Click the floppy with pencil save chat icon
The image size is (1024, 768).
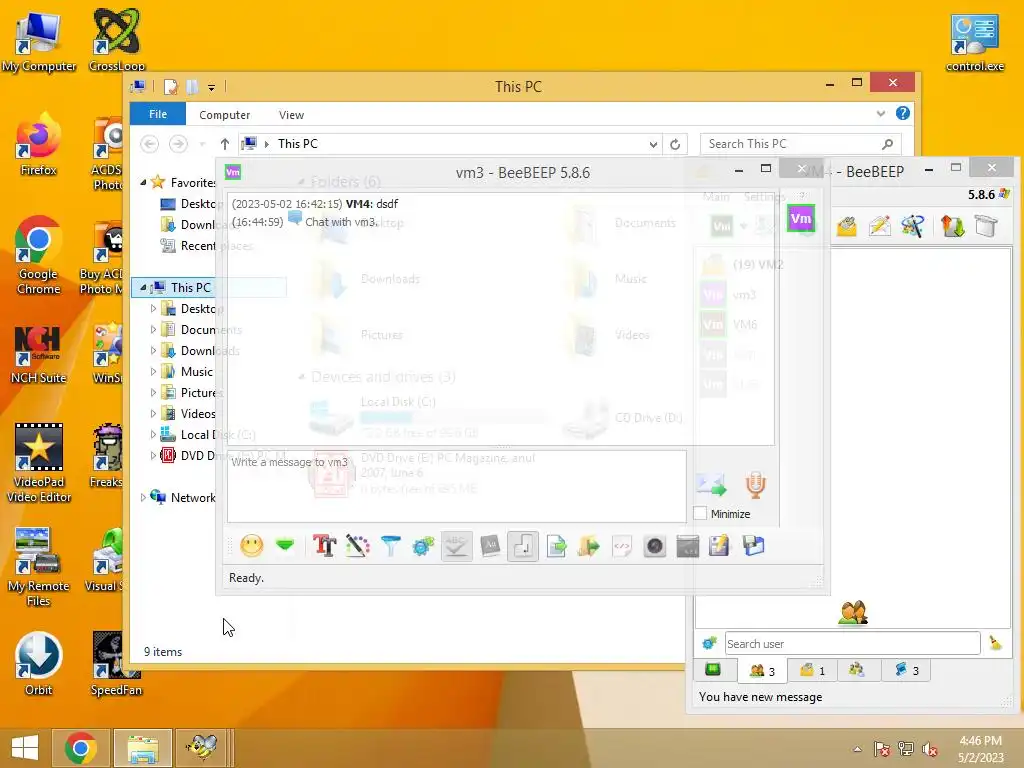(x=720, y=546)
